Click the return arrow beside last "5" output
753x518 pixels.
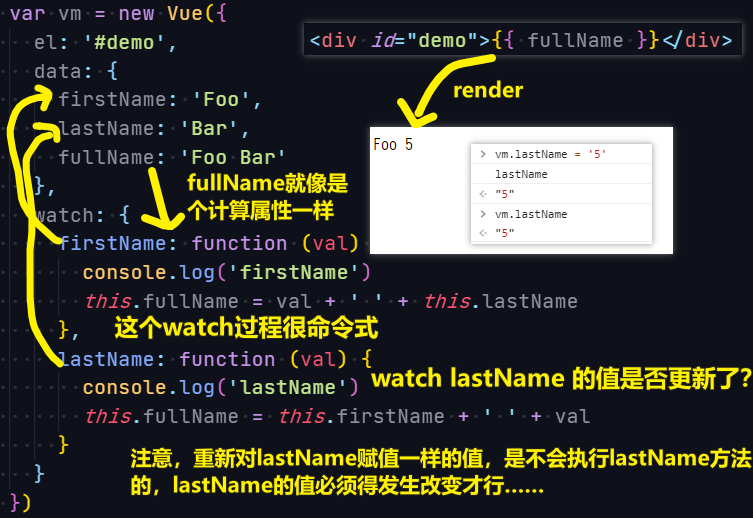click(483, 233)
